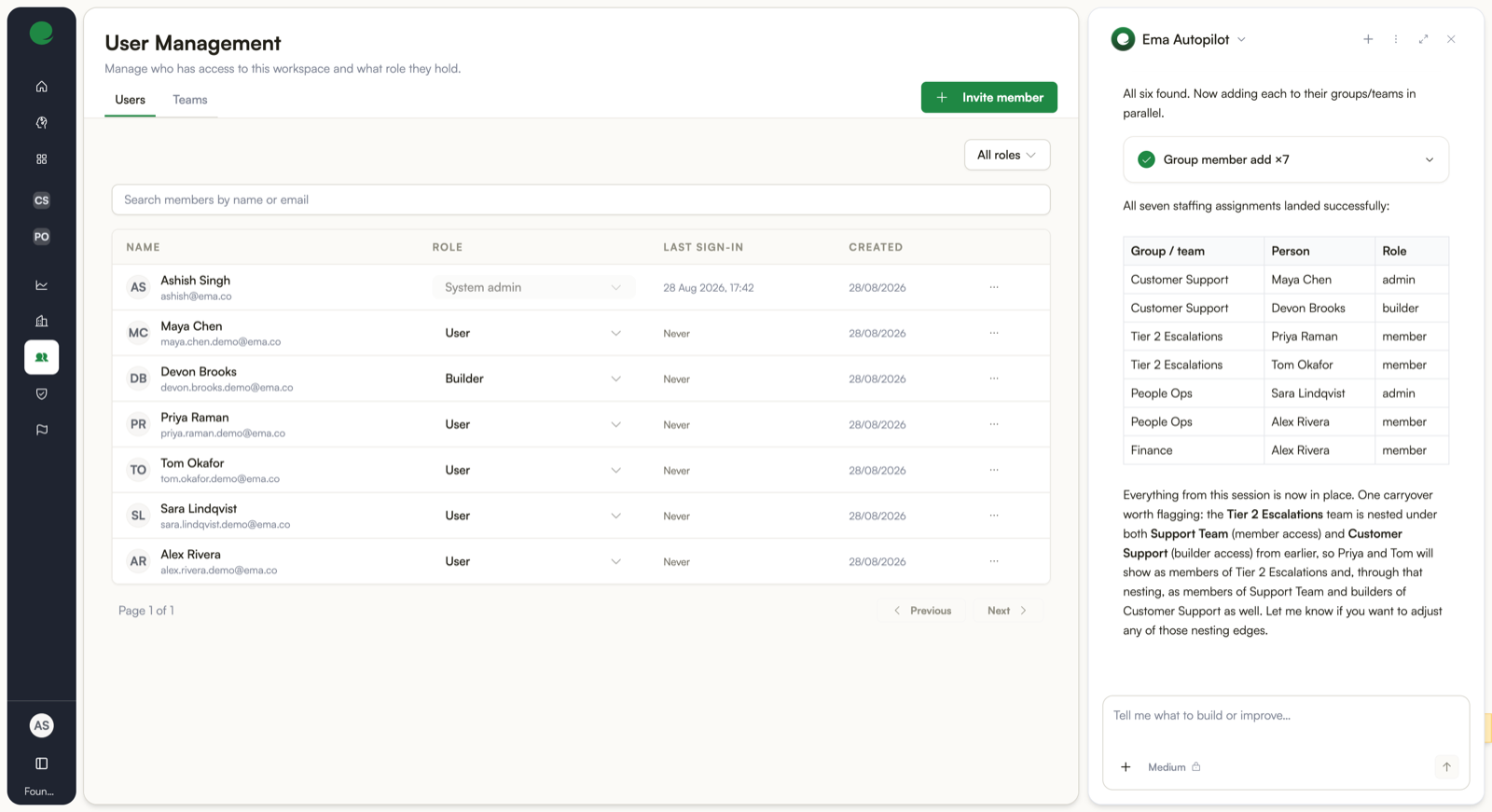
Task: Click the 28 Aug 2026, 17:42 sign-in value
Action: click(x=709, y=287)
